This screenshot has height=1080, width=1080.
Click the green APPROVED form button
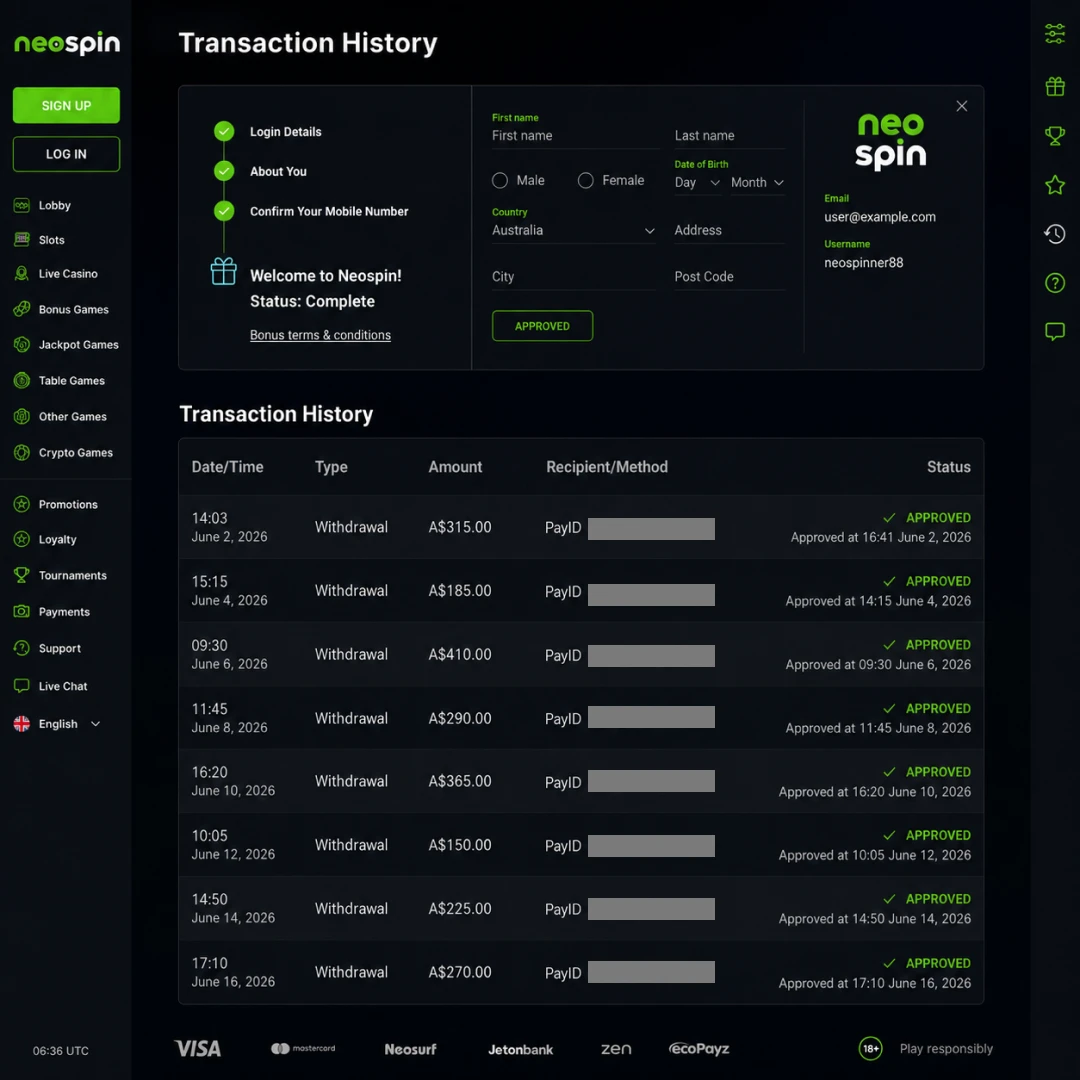click(542, 326)
